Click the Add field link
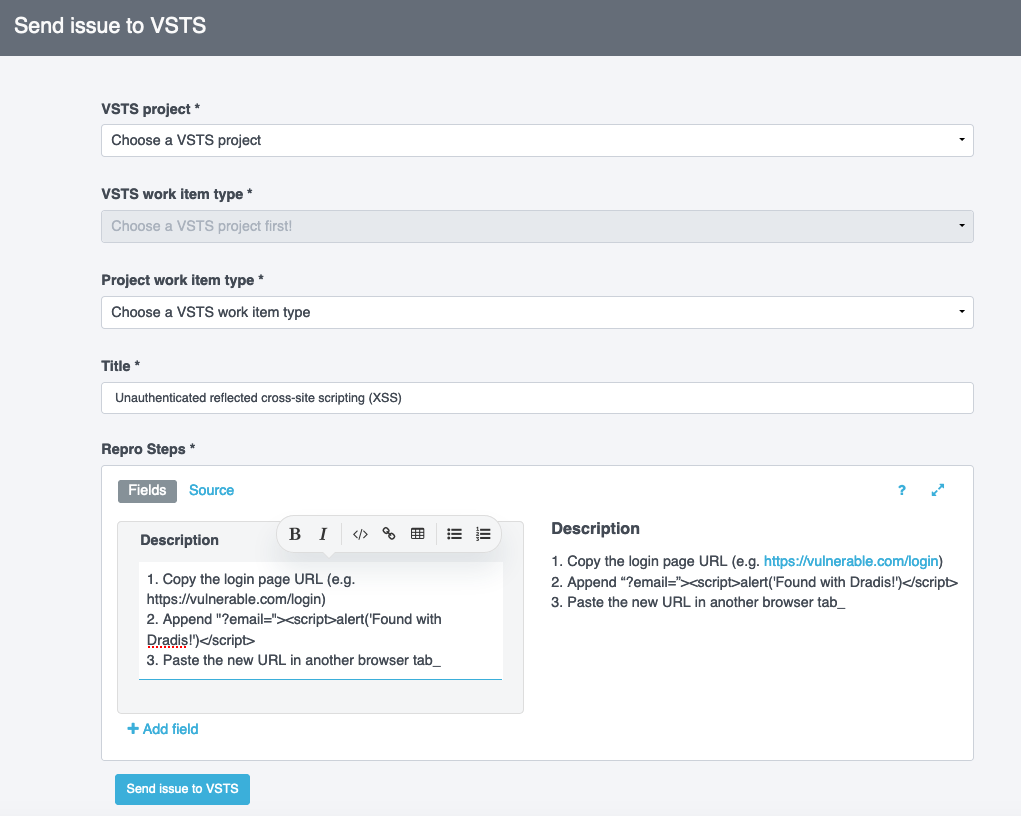This screenshot has height=816, width=1021. click(163, 729)
